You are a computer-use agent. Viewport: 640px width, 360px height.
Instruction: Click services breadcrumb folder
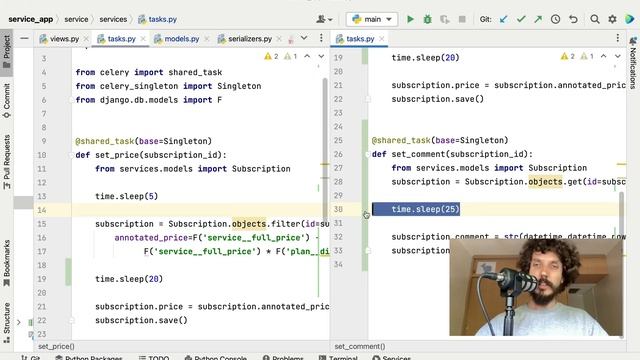tap(113, 19)
